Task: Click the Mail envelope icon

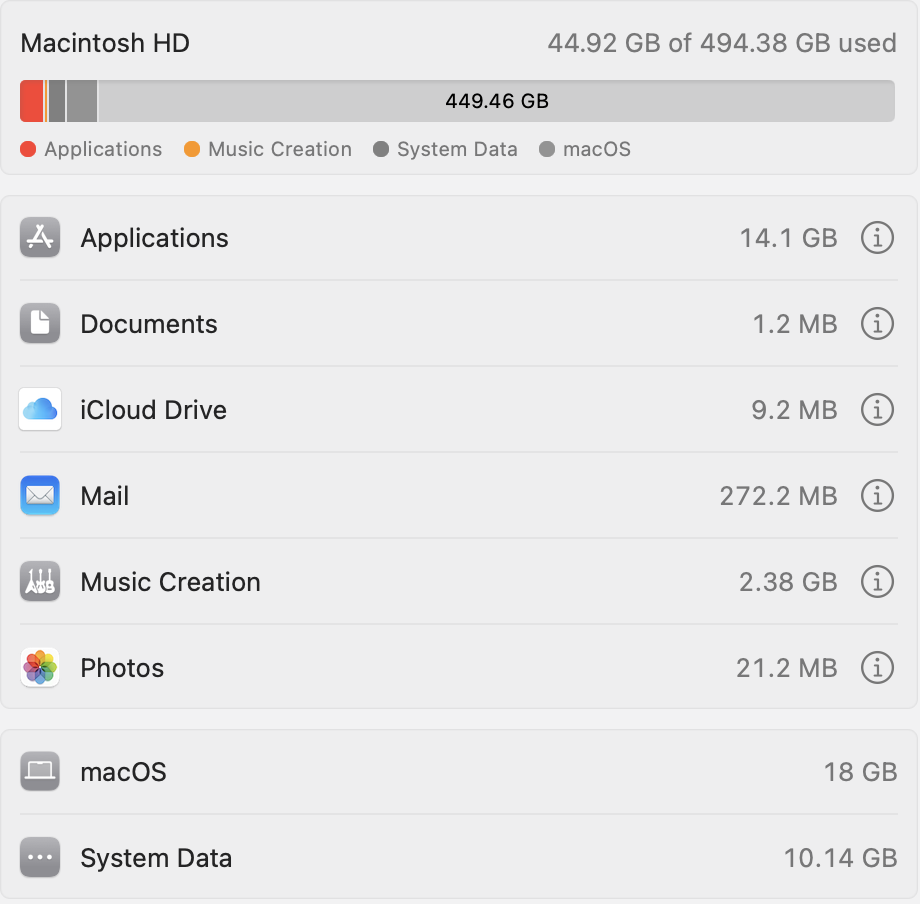Action: pos(40,496)
